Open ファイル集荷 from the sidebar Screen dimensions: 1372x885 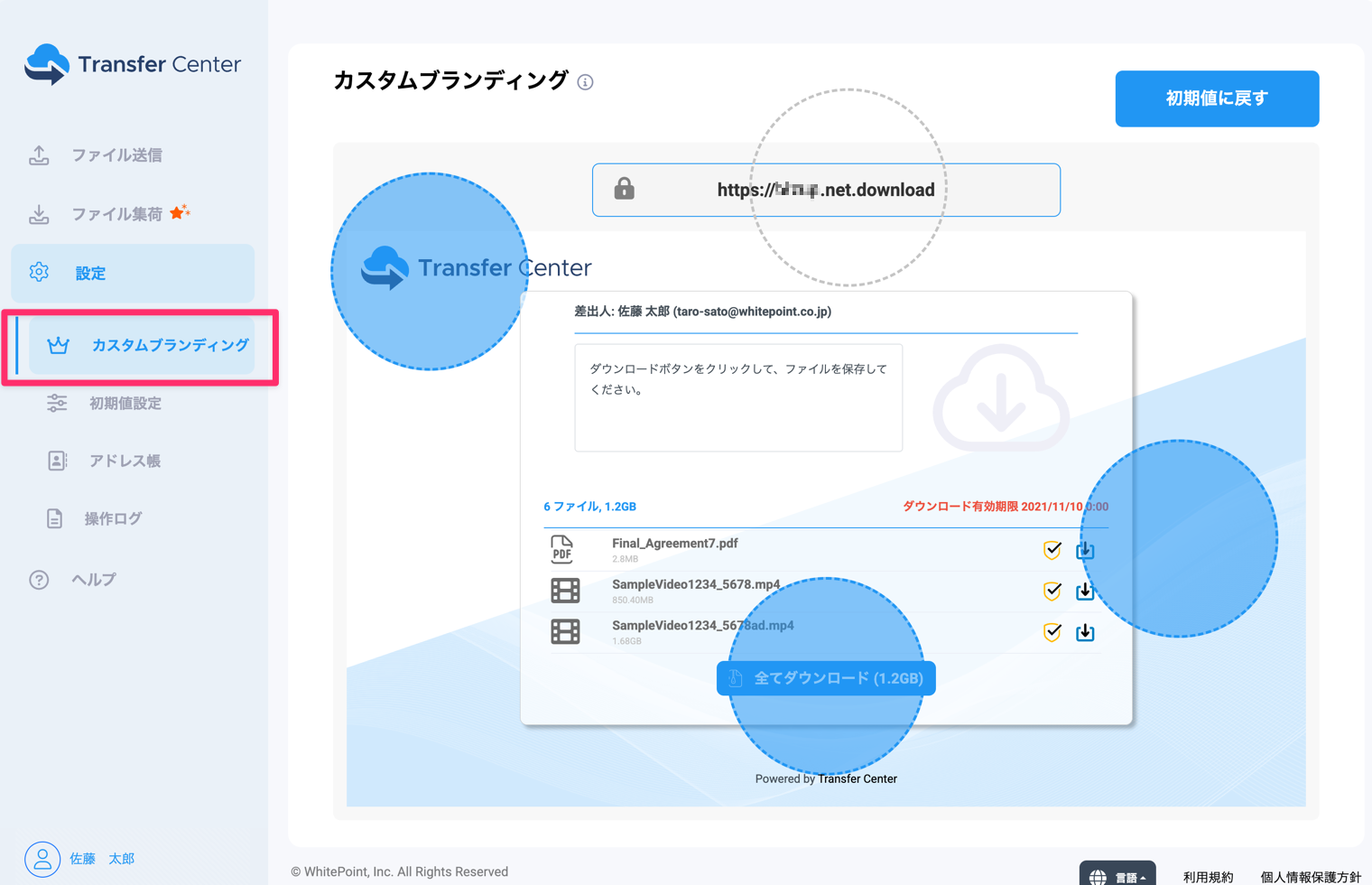click(x=117, y=214)
